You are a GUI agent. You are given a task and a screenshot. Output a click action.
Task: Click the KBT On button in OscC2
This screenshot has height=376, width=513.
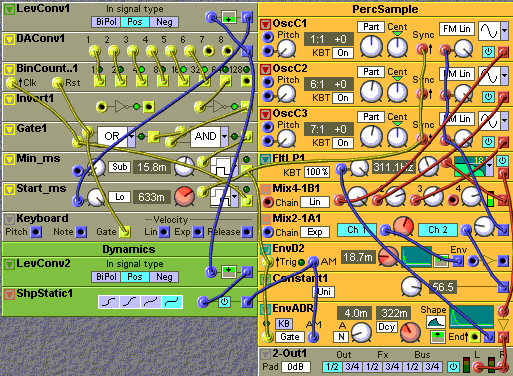click(343, 98)
